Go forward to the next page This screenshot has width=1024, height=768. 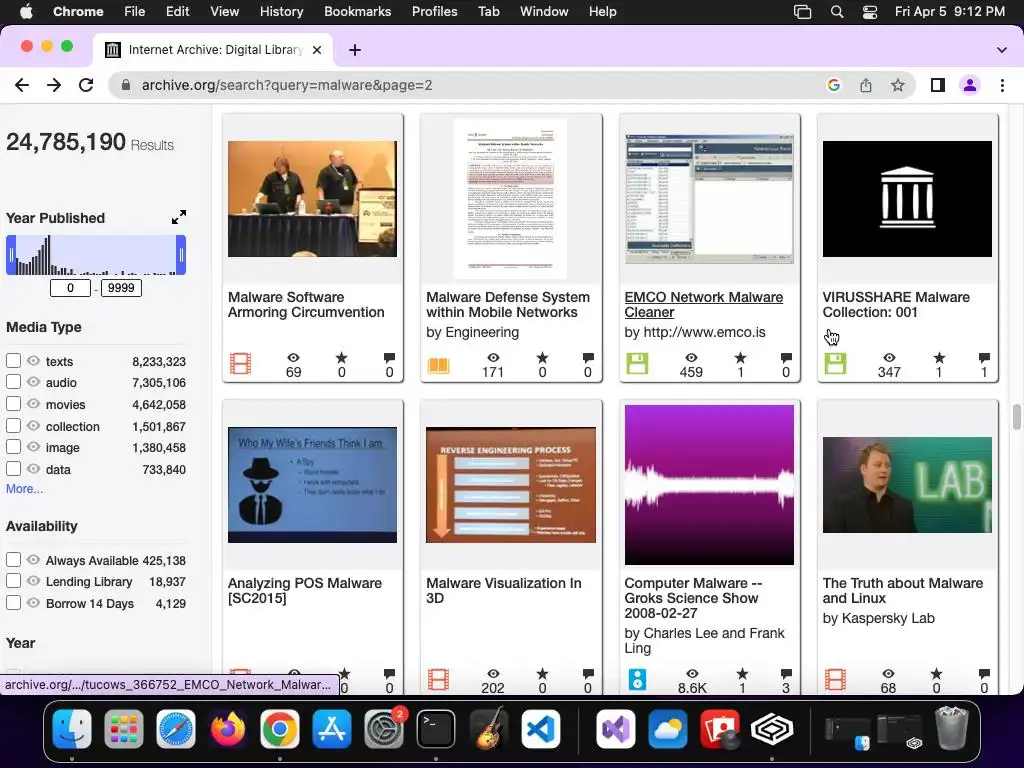pyautogui.click(x=54, y=85)
